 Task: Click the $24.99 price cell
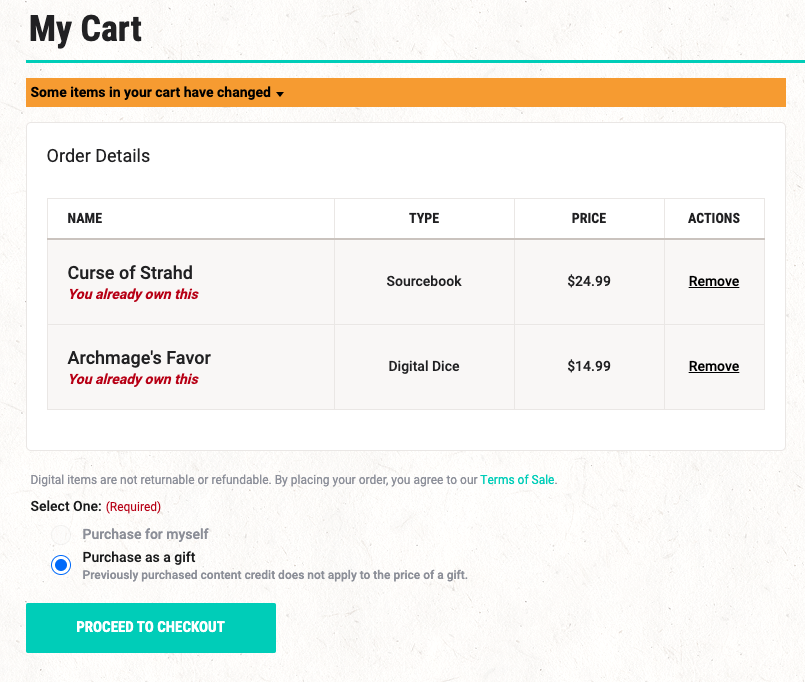[x=589, y=281]
